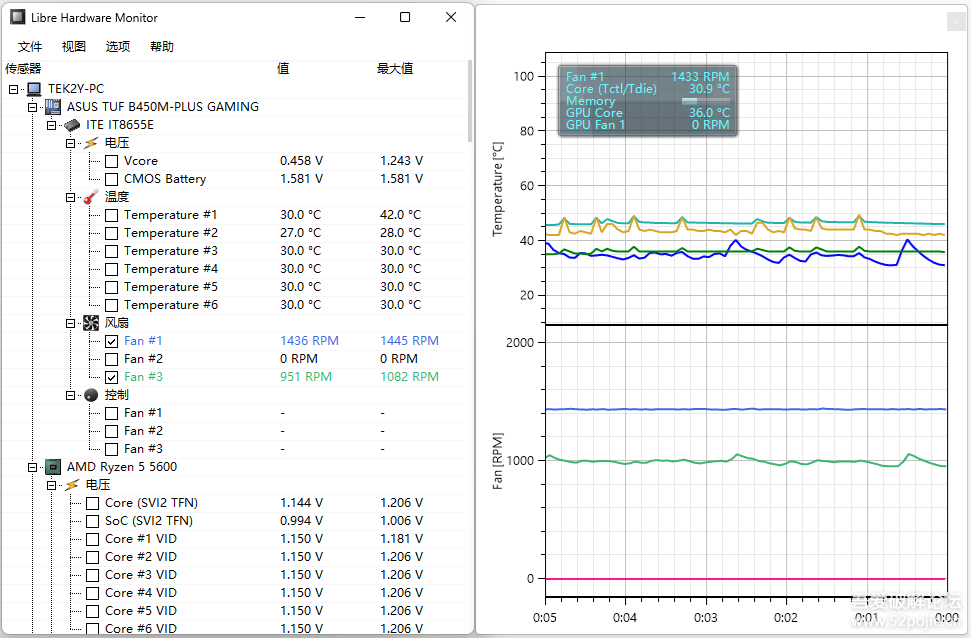Click the 最大值 column header
Screen dimensions: 971x638
[x=395, y=68]
